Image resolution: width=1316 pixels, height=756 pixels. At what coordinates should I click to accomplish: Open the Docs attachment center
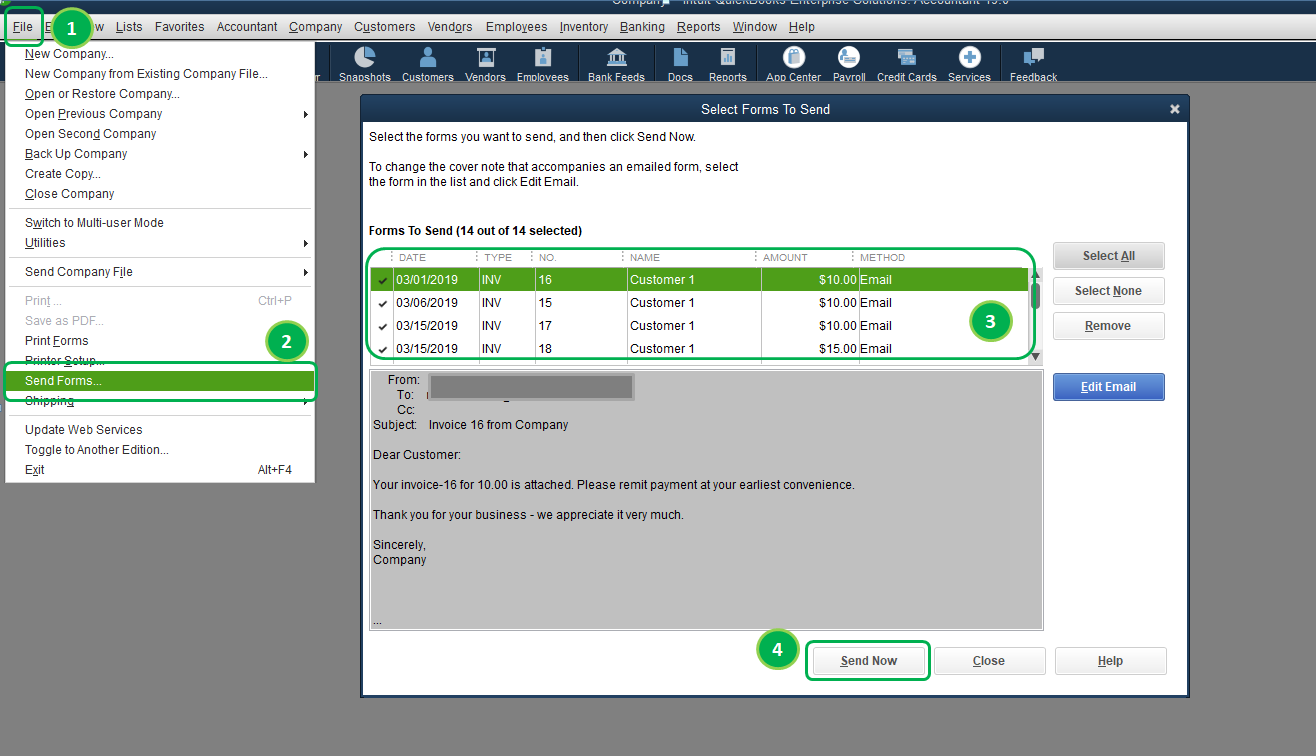tap(679, 62)
